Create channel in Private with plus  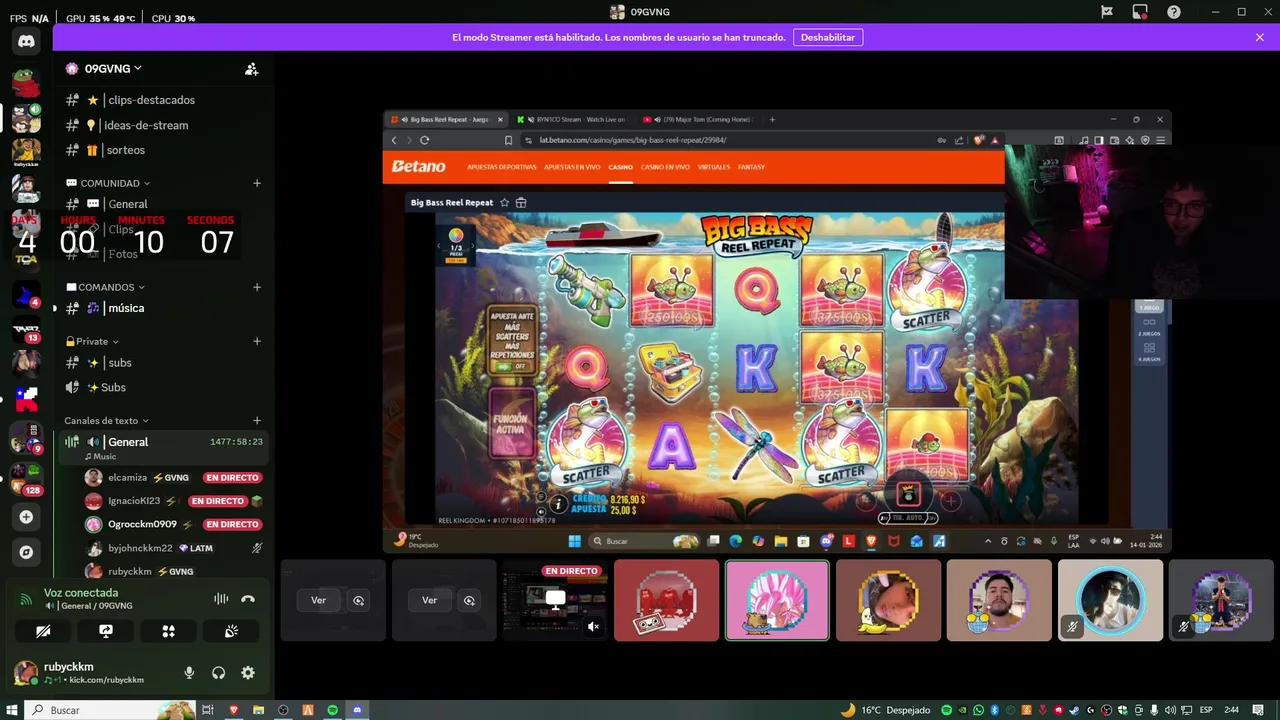(x=257, y=341)
